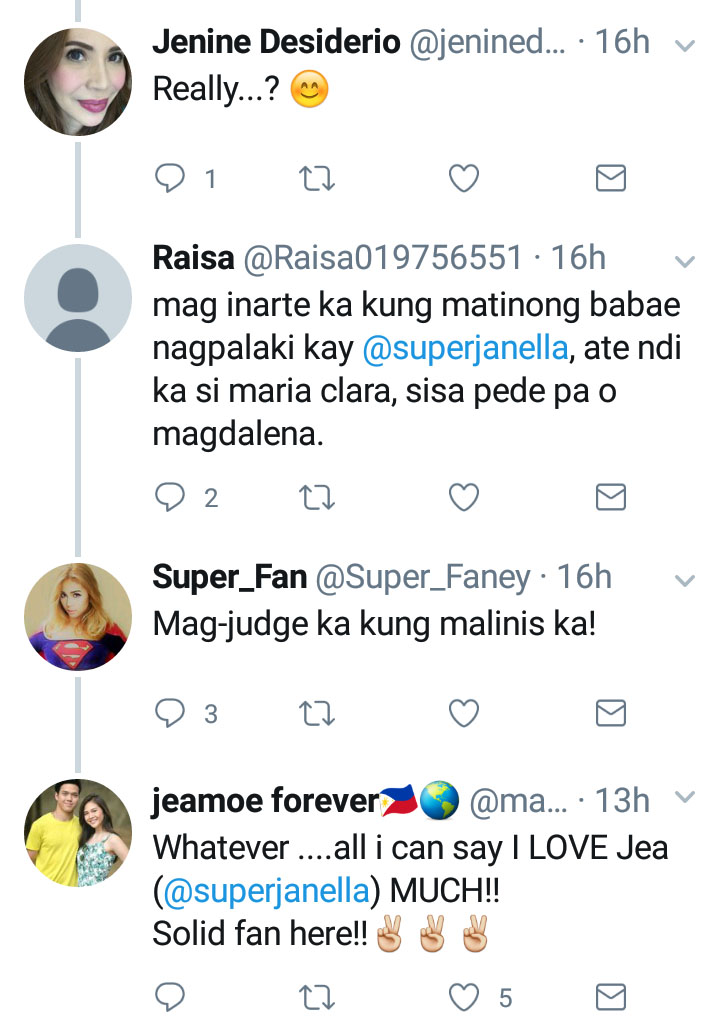Like Super_Fan's tweet
Screen dimensions: 704x1022
click(463, 713)
